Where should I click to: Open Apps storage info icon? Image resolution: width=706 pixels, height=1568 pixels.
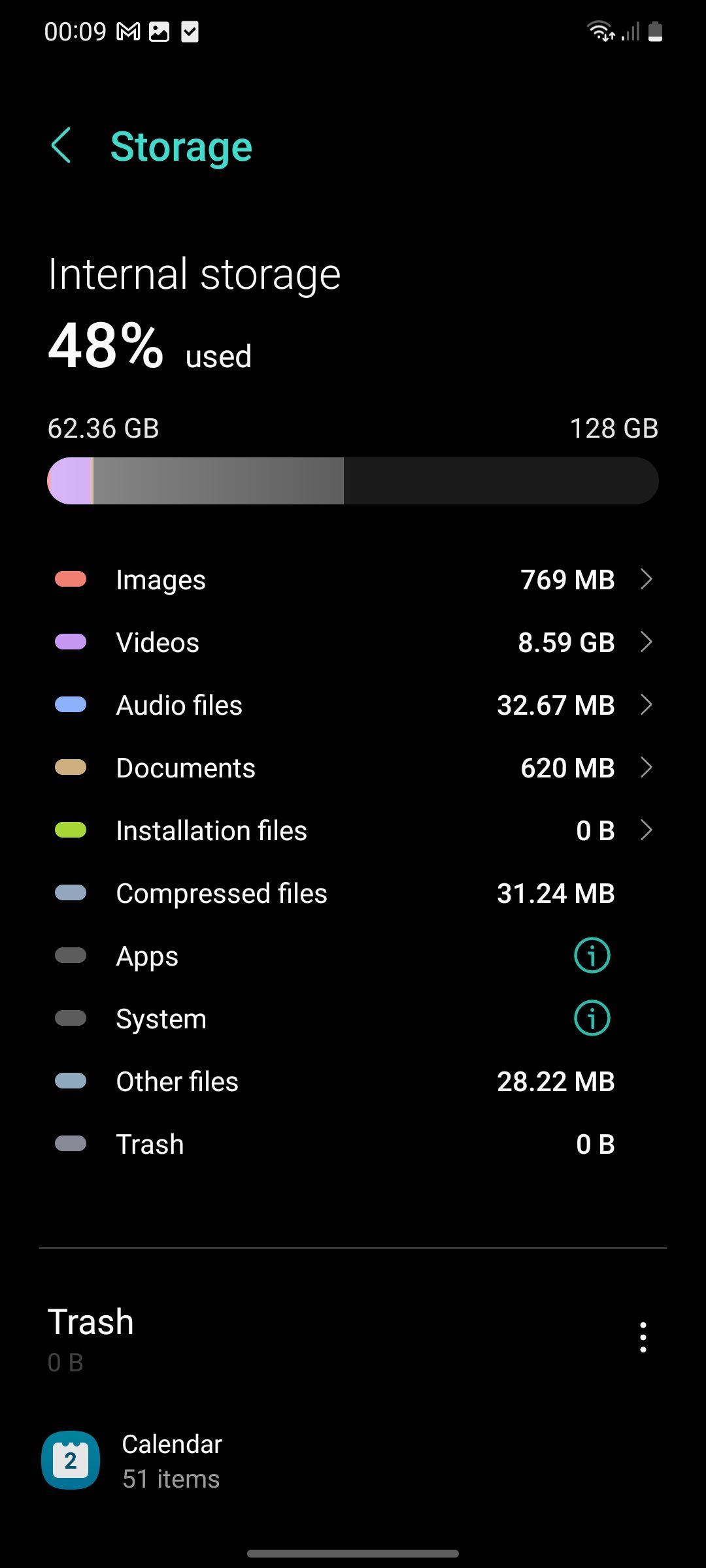point(592,956)
